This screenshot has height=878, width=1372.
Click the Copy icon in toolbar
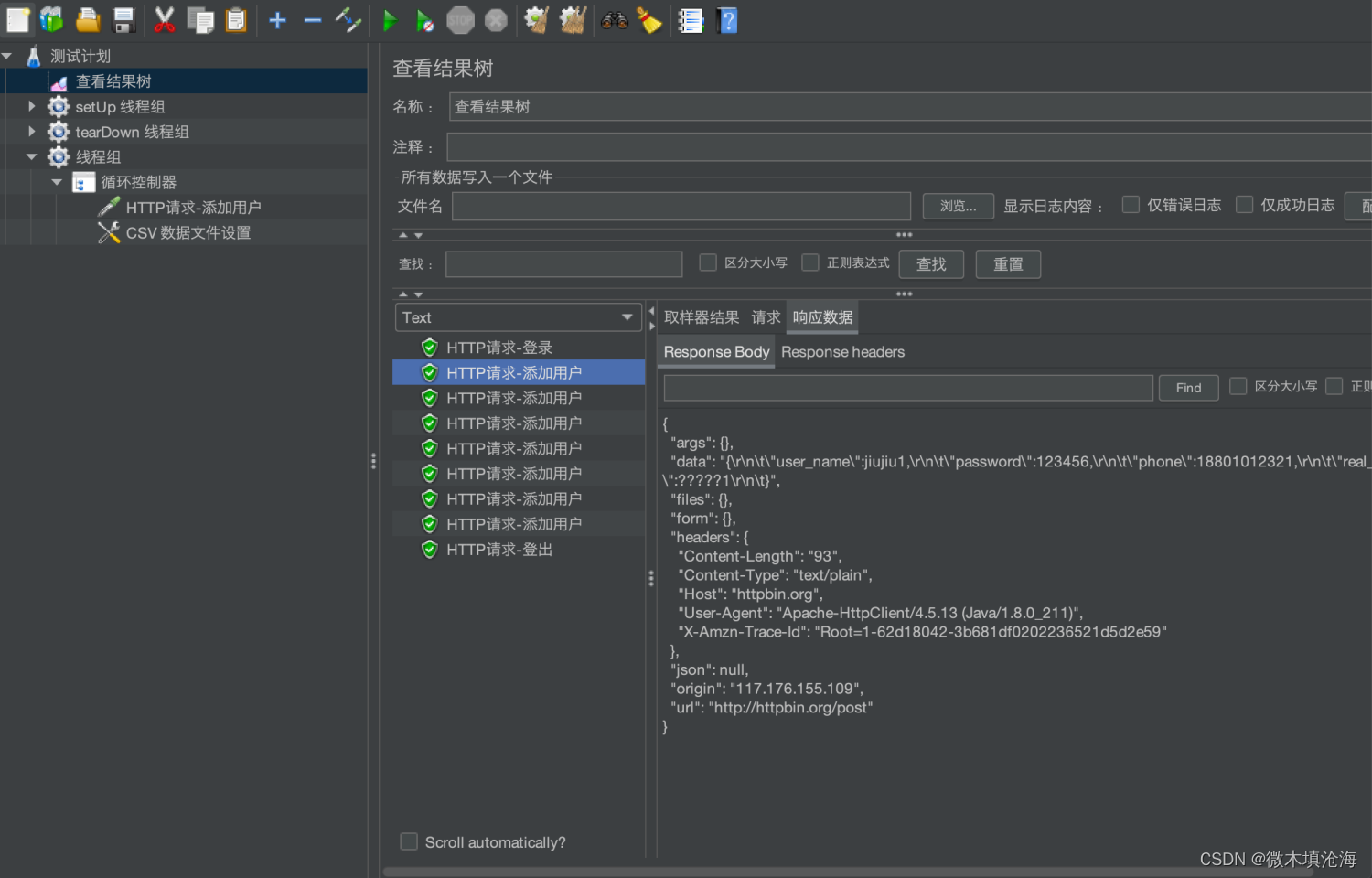click(x=200, y=20)
